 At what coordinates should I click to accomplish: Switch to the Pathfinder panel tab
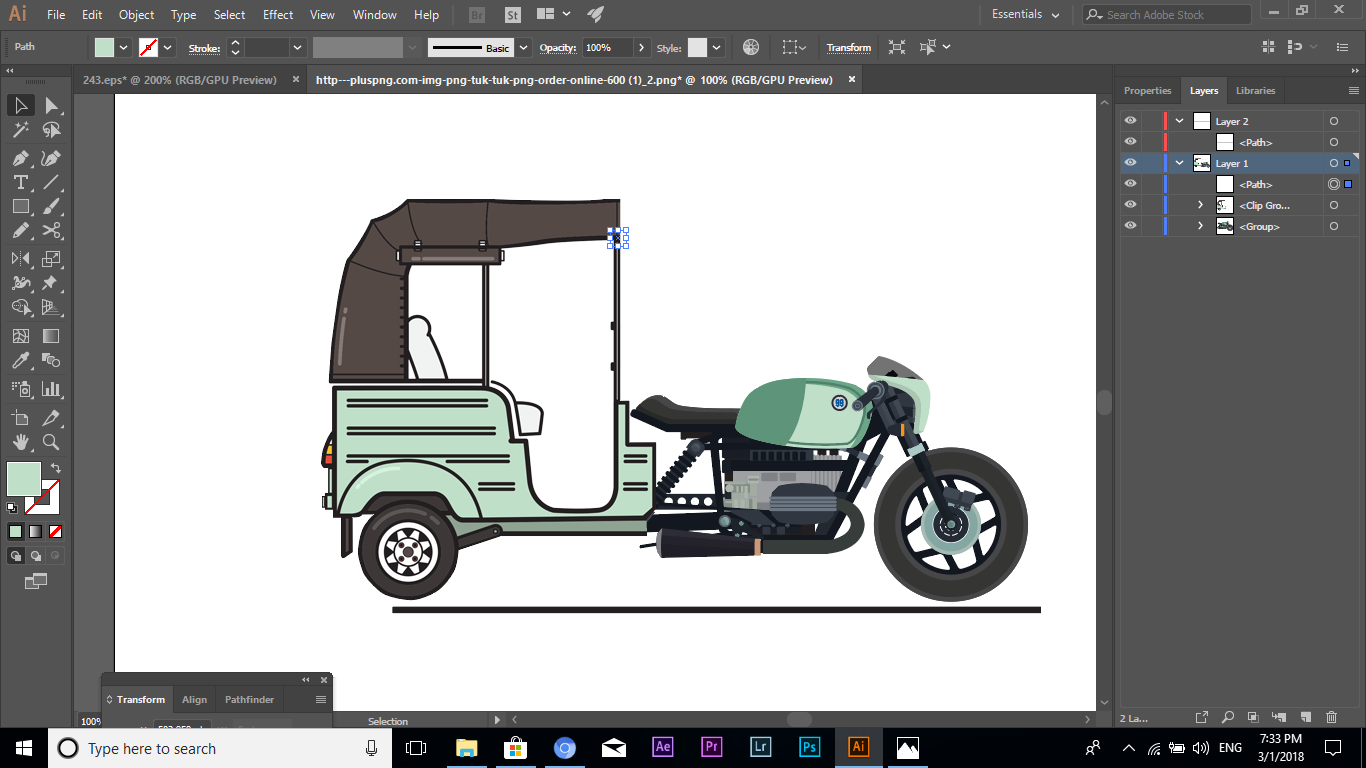click(x=249, y=699)
